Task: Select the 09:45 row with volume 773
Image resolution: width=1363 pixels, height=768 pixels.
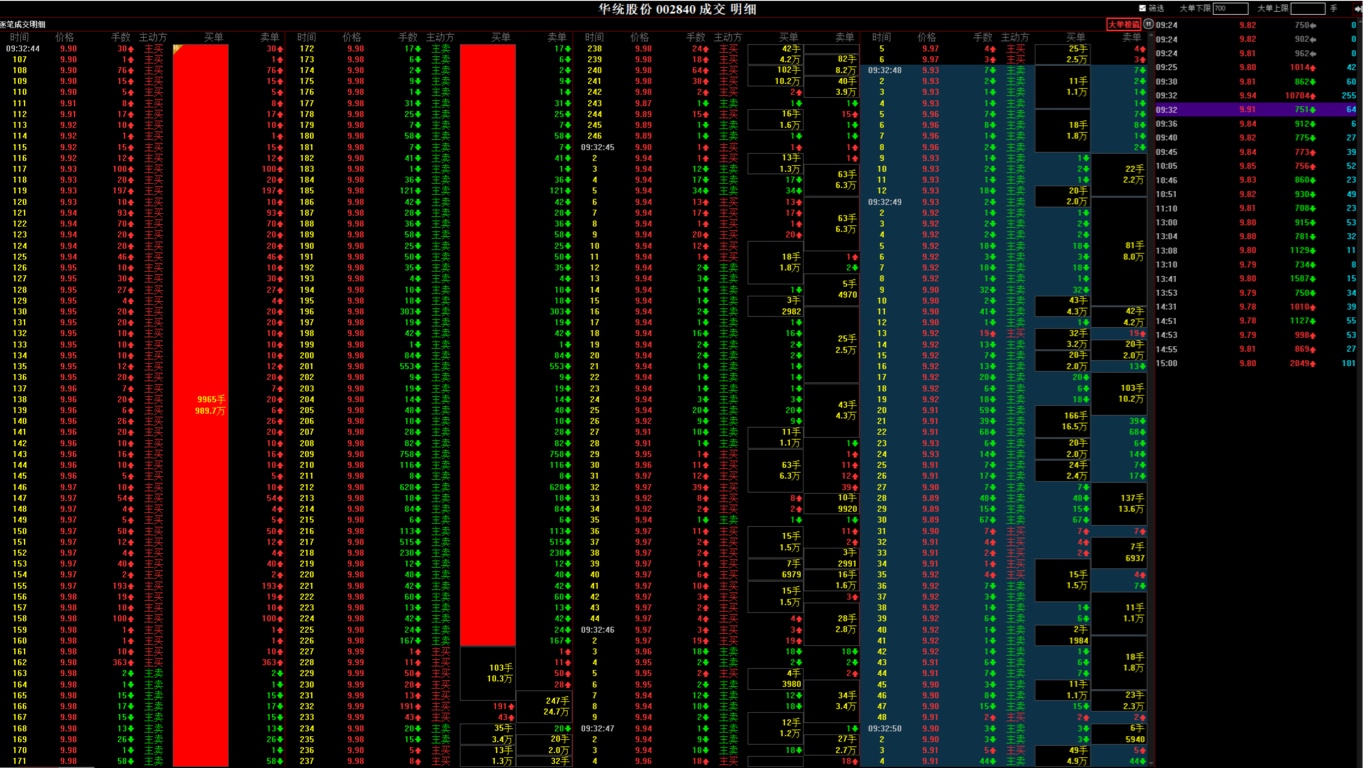Action: 1258,152
